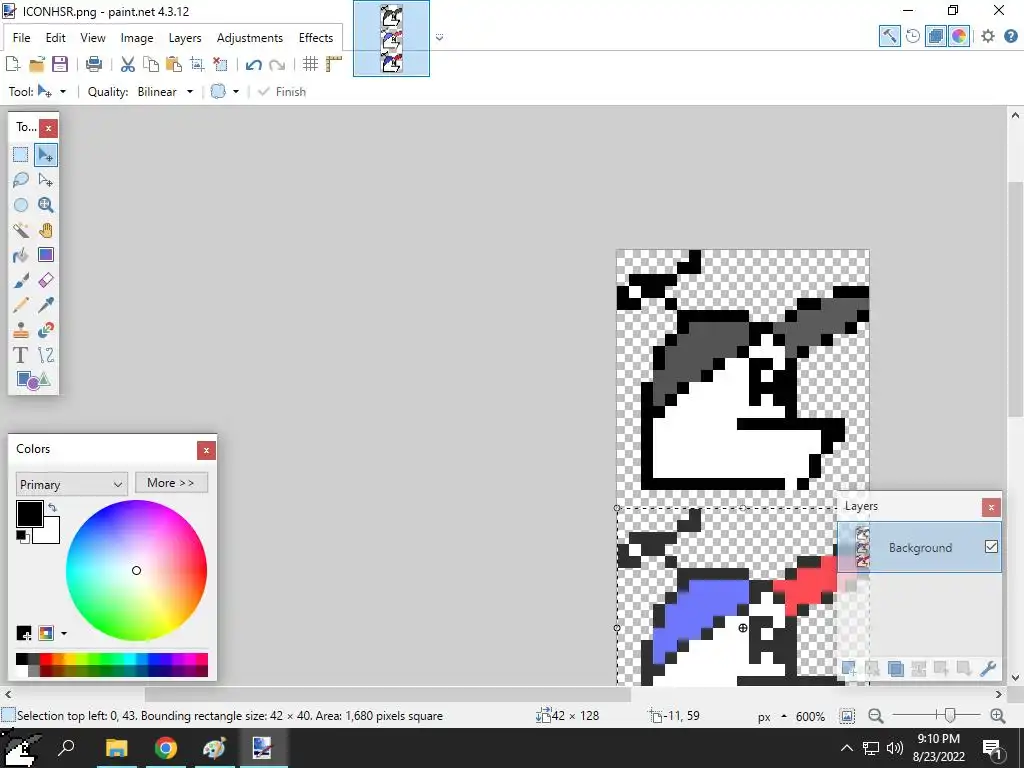
Task: Close the Layers window
Action: click(x=991, y=507)
